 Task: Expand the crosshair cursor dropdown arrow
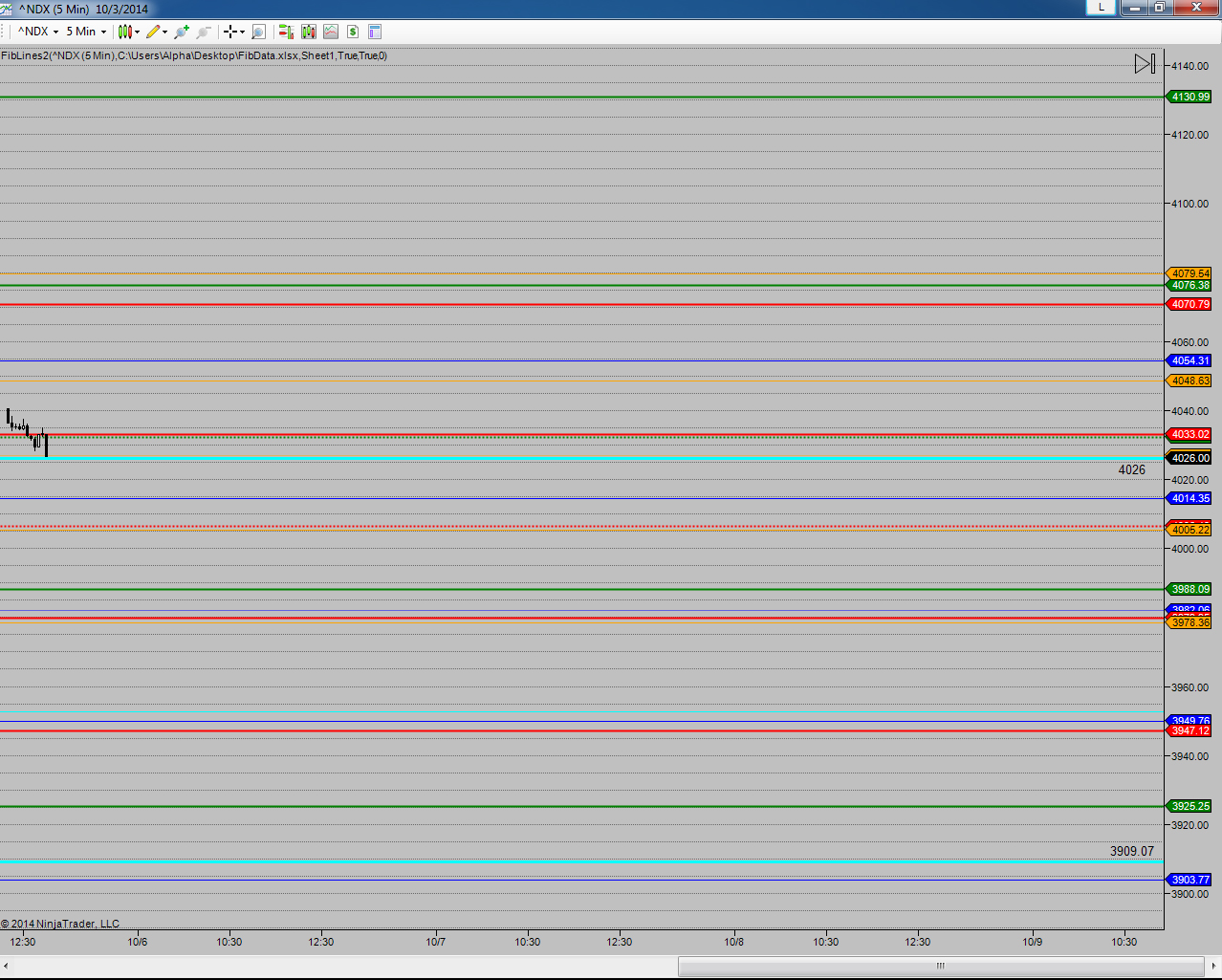click(x=242, y=32)
